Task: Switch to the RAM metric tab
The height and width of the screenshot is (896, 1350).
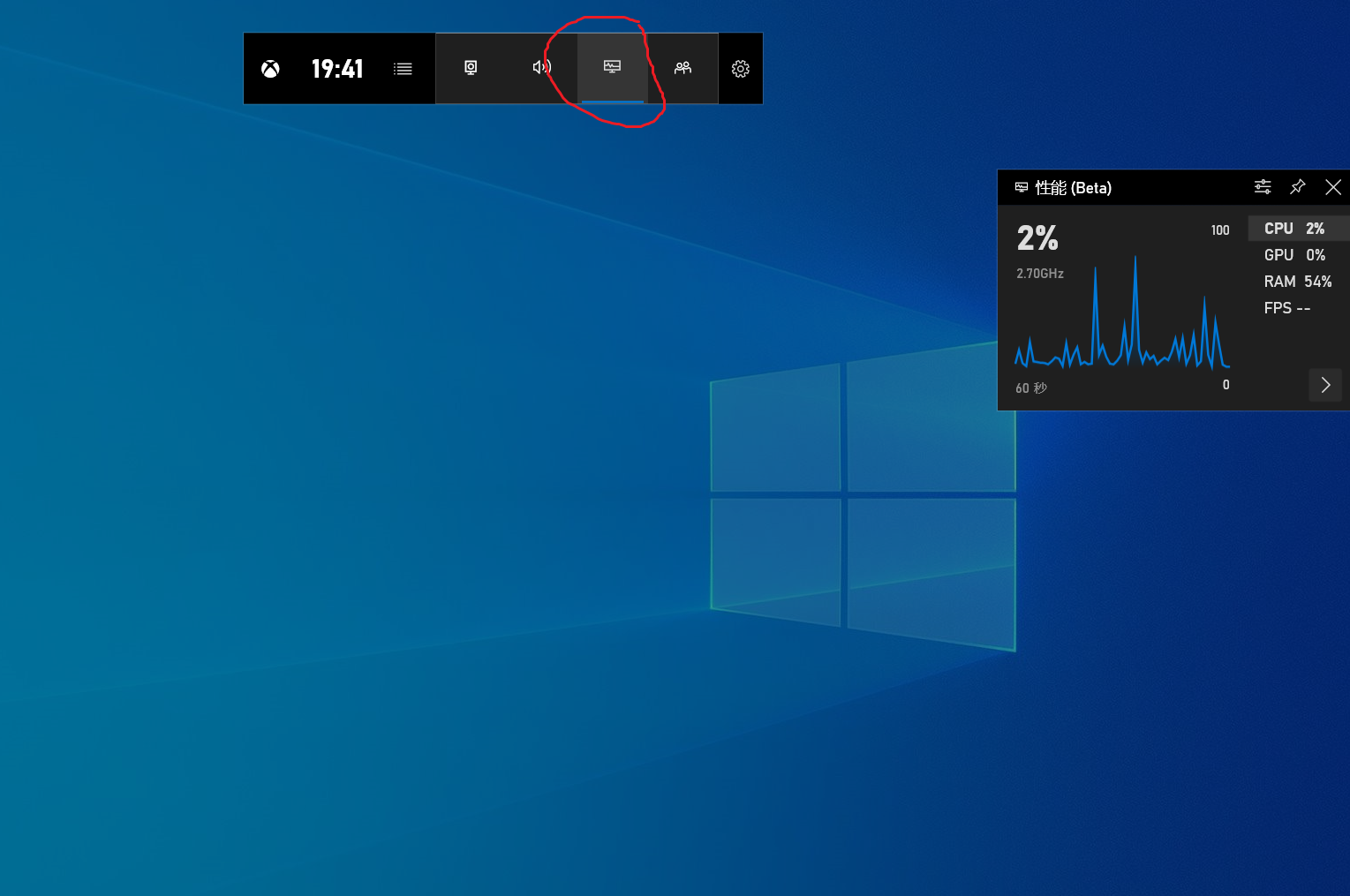Action: click(1297, 281)
